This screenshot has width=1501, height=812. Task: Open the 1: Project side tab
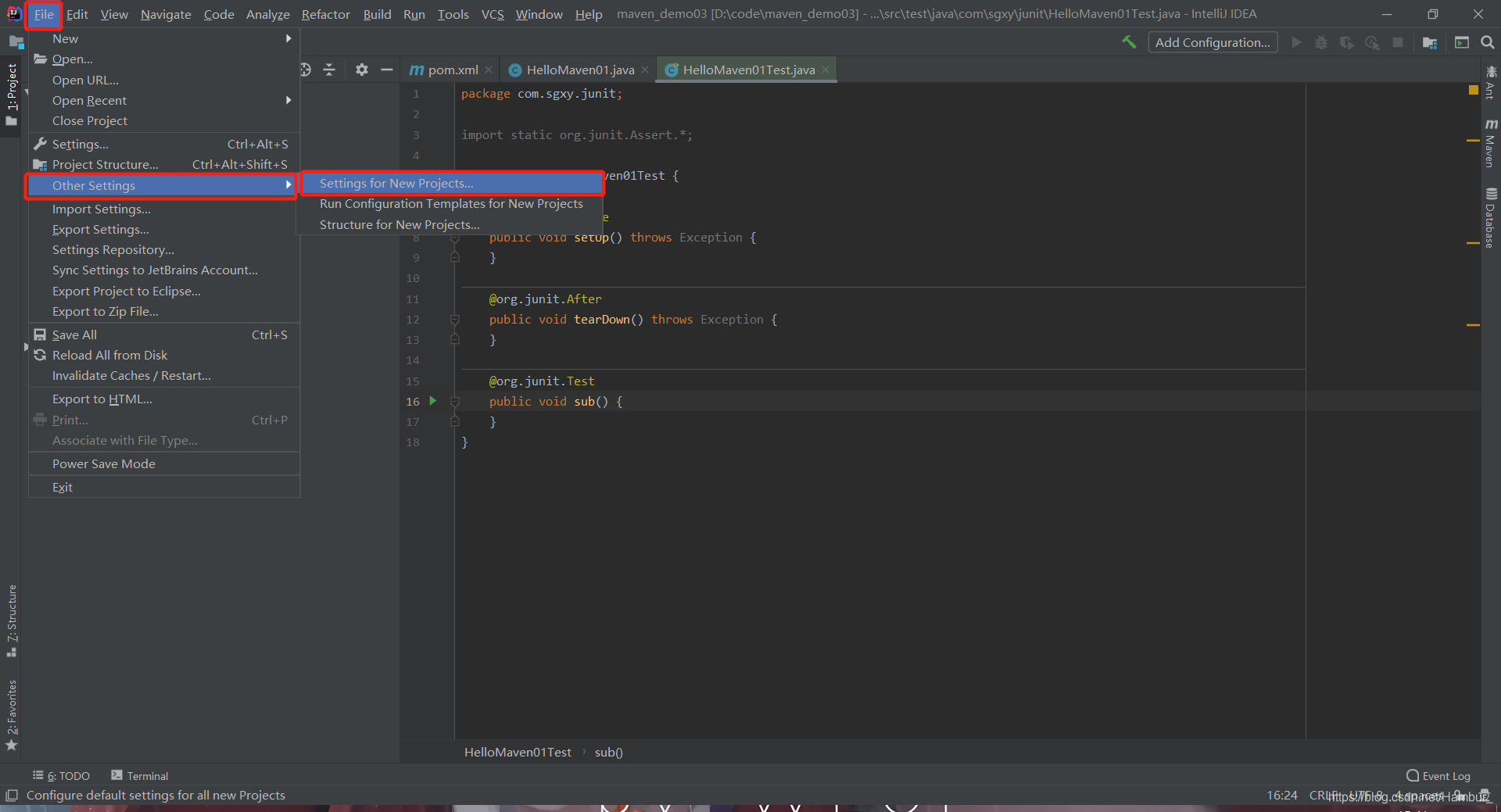tap(11, 94)
